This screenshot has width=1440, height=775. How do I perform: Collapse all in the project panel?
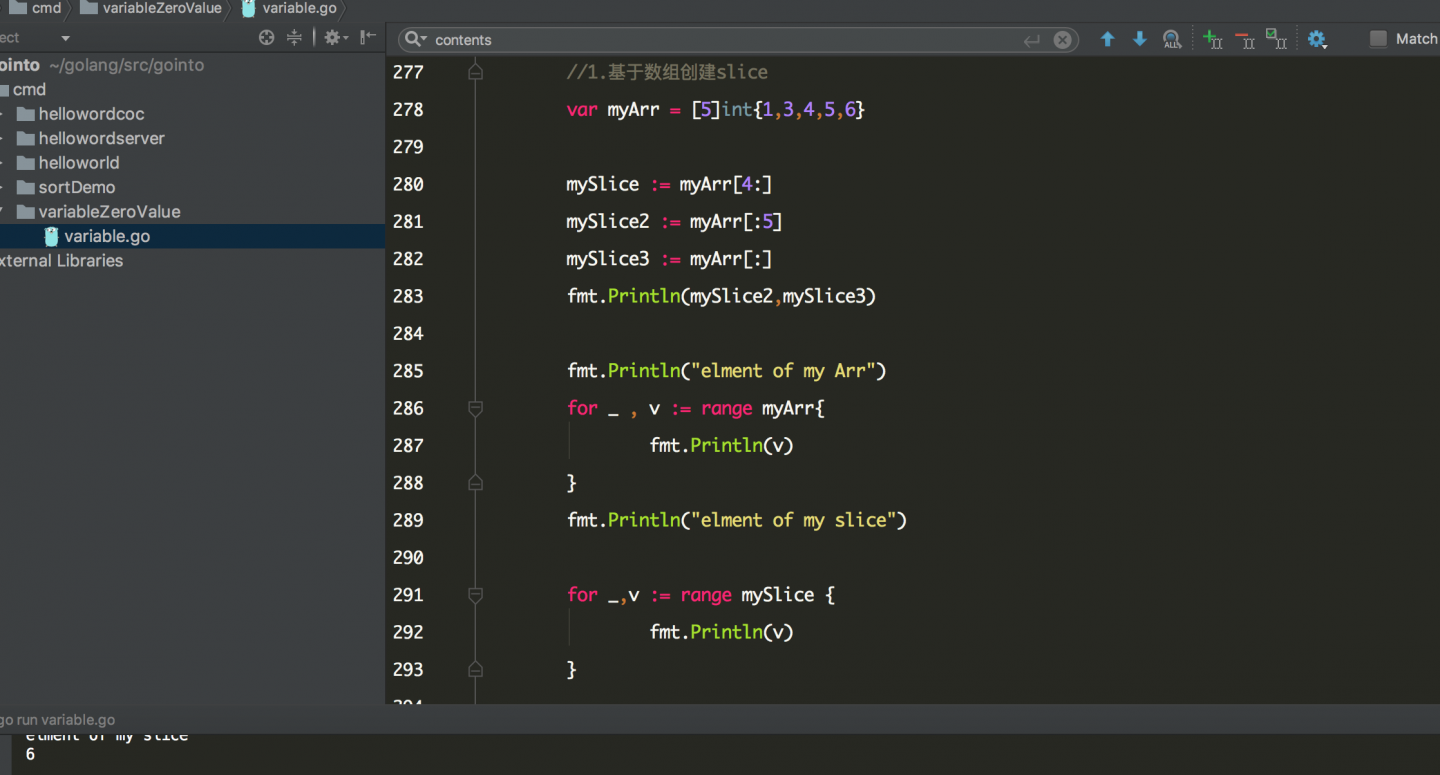coord(294,38)
